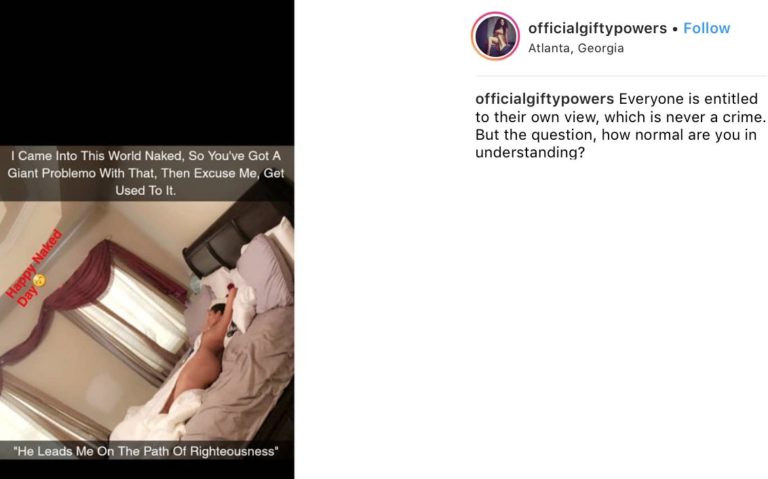Image resolution: width=768 pixels, height=479 pixels.
Task: Select the red Happy Naked Day sticker text
Action: [33, 268]
